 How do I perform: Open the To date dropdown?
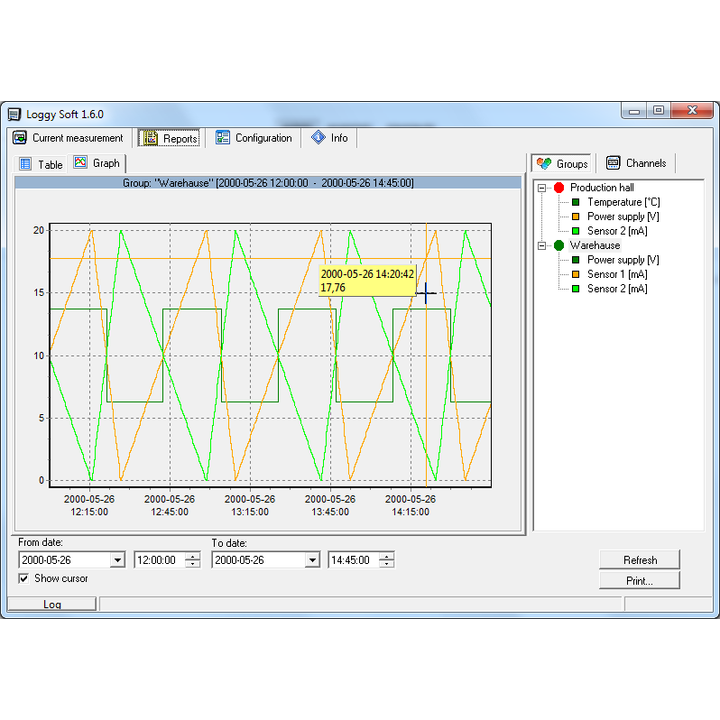(311, 560)
